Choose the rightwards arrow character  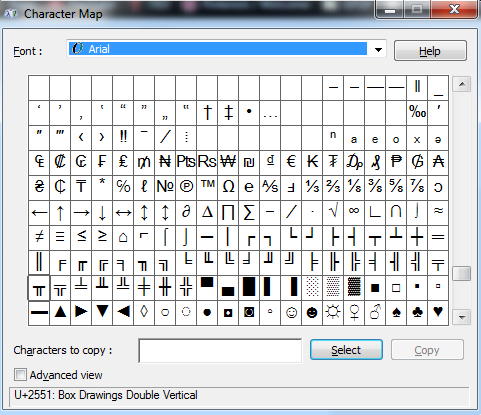[81, 212]
